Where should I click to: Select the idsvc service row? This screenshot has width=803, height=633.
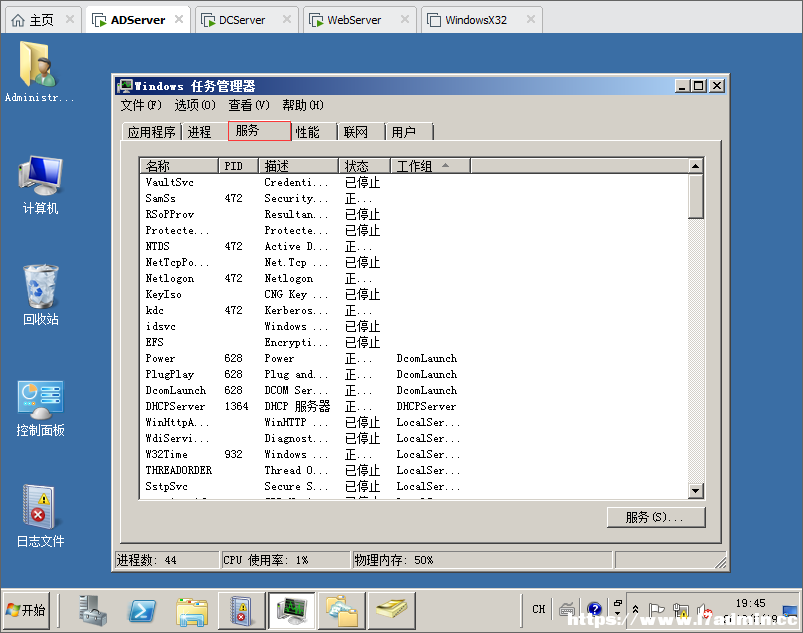(414, 326)
